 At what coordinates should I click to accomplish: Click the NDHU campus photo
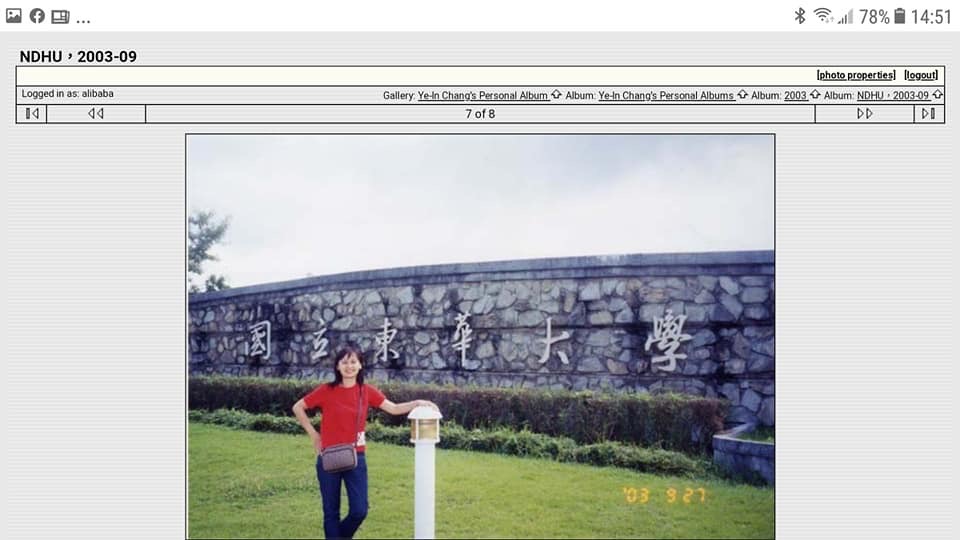coord(481,337)
